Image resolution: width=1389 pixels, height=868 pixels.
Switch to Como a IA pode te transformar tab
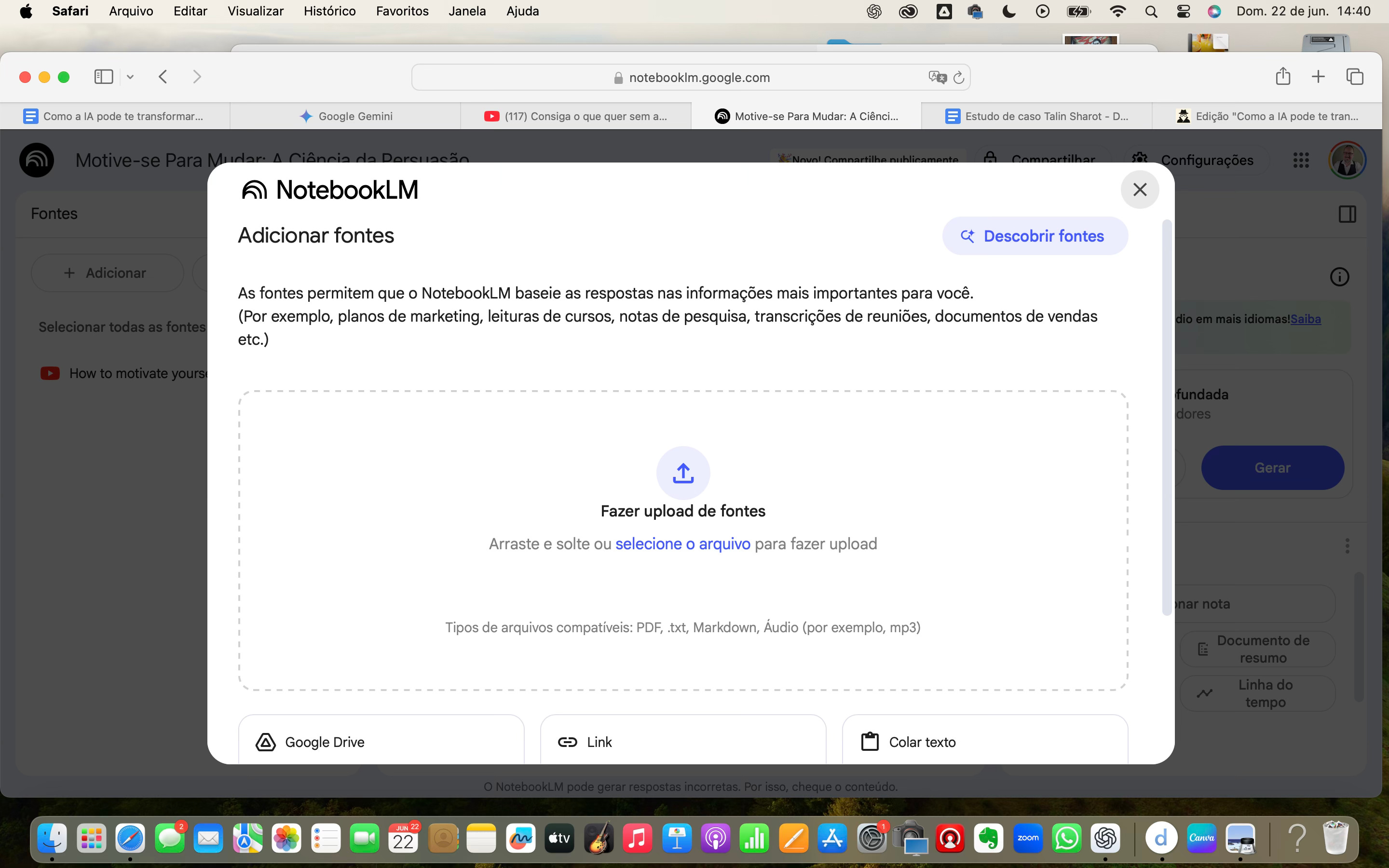click(x=115, y=116)
